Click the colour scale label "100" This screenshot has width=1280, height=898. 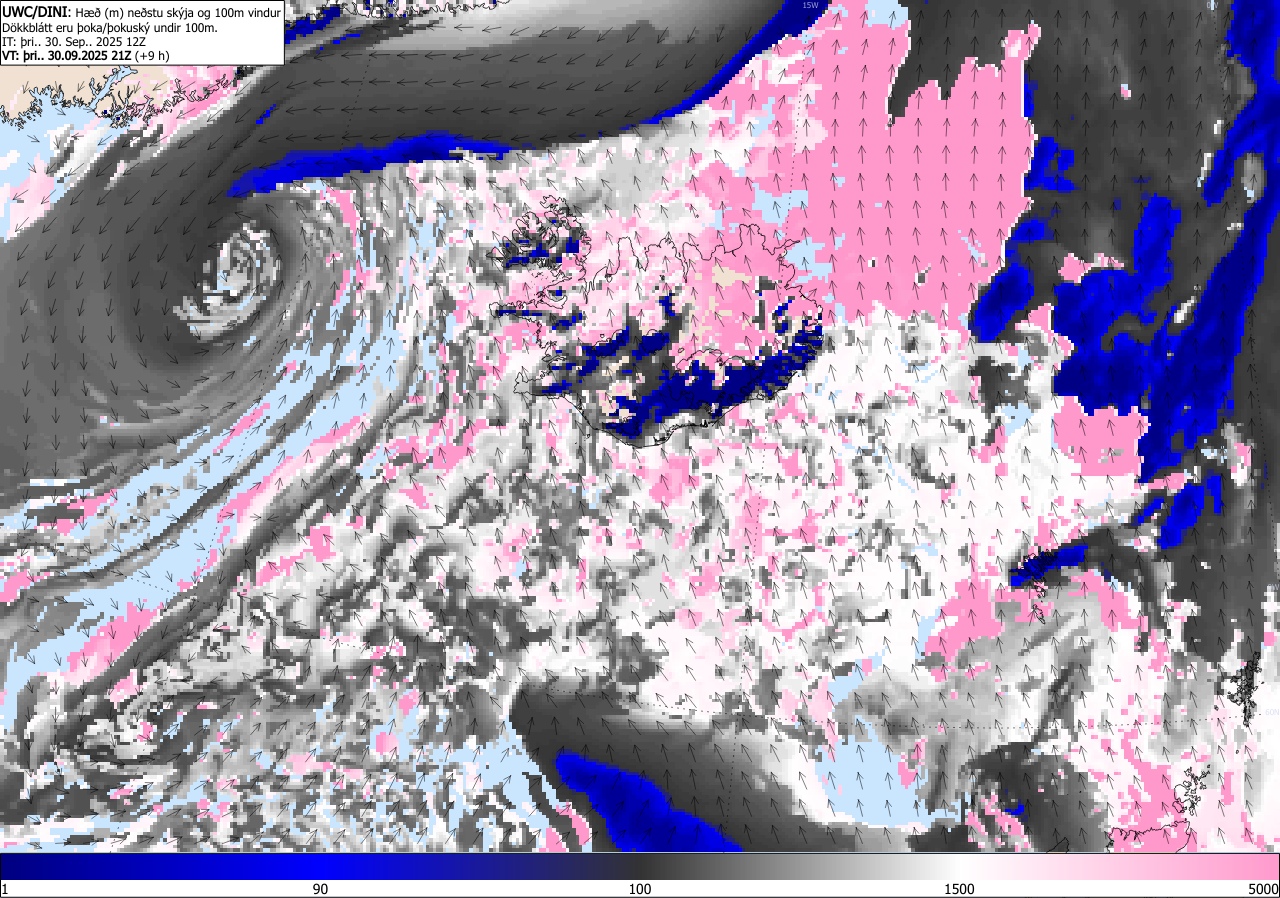pyautogui.click(x=640, y=889)
